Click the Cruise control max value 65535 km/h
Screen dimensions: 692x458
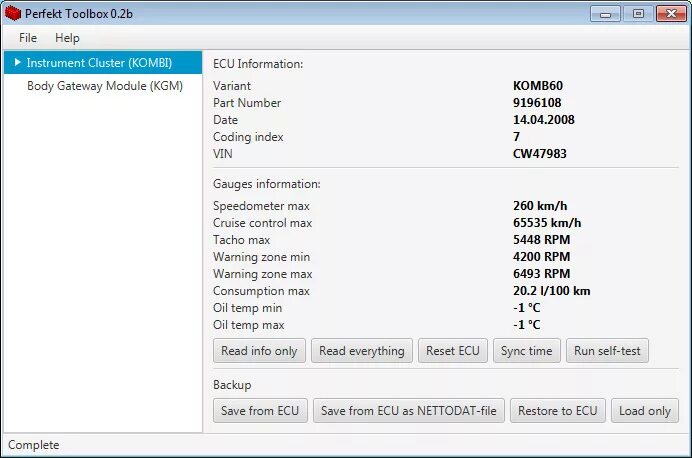[547, 223]
